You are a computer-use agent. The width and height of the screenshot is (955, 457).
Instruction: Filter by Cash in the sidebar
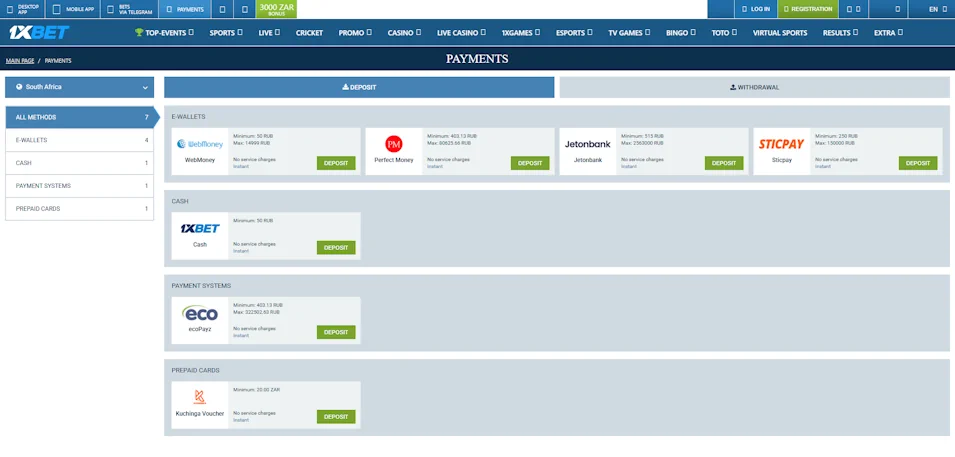click(x=80, y=163)
